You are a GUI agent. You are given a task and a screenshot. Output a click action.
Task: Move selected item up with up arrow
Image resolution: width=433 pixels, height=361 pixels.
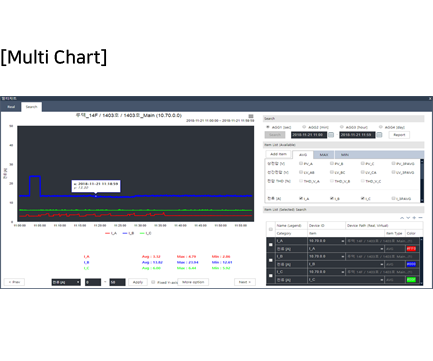(402, 218)
